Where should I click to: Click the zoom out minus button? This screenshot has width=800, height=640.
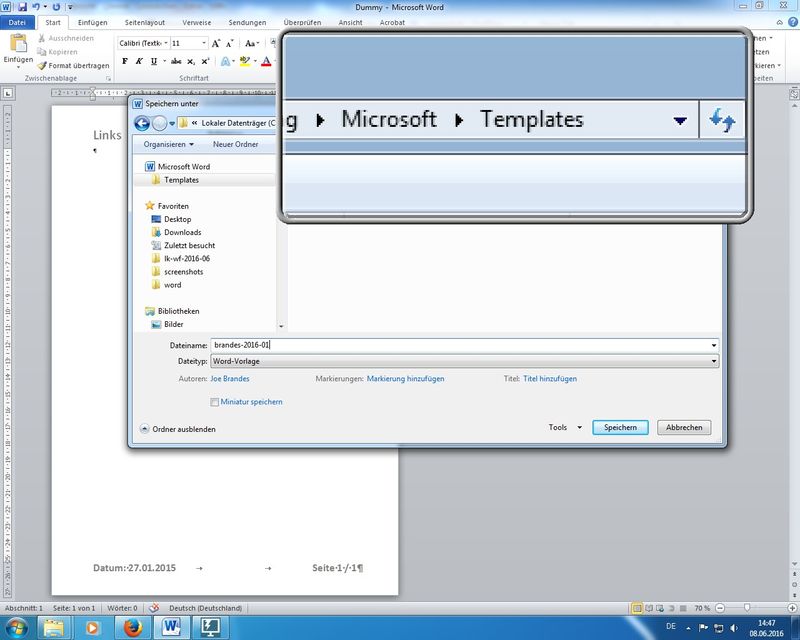pyautogui.click(x=720, y=608)
